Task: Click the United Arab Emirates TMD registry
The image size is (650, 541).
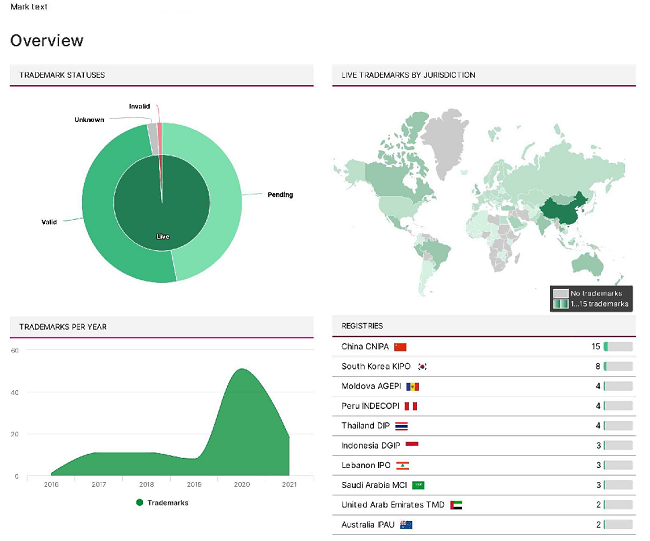Action: [392, 505]
